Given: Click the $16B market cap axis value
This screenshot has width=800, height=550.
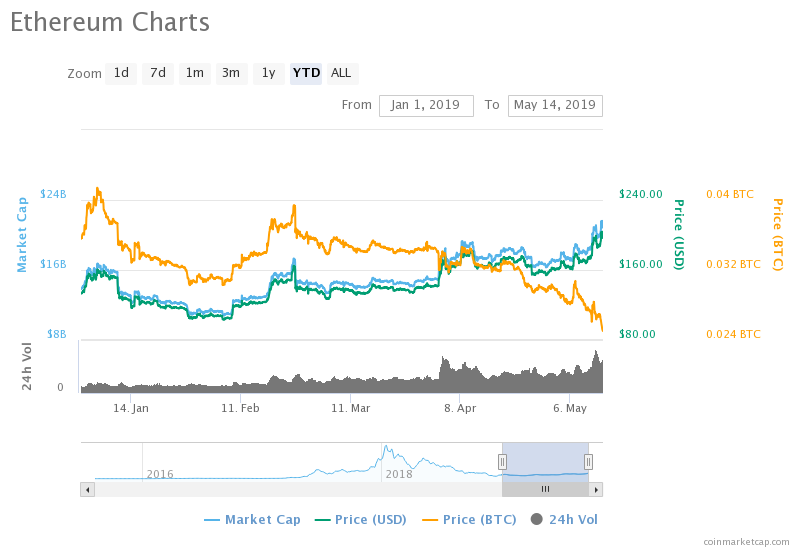Looking at the screenshot, I should pos(53,264).
